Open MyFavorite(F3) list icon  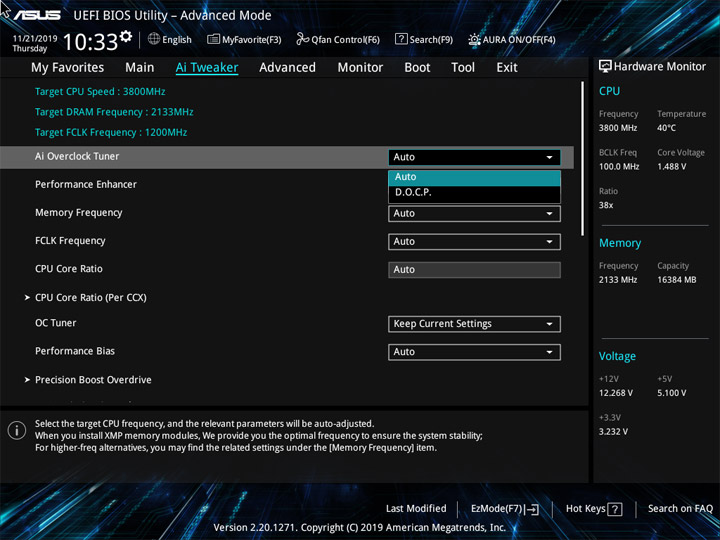tap(213, 39)
